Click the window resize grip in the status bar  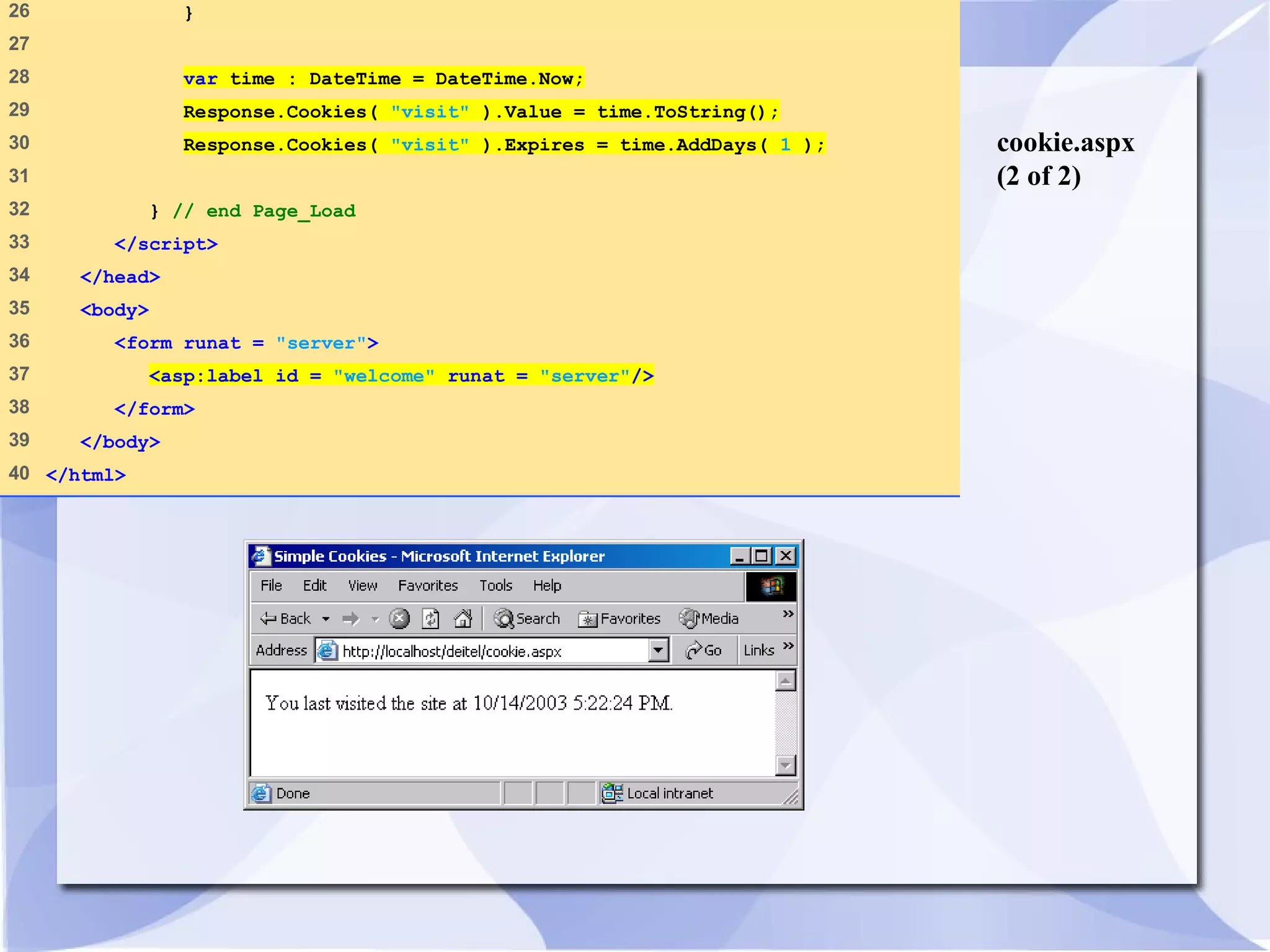791,796
